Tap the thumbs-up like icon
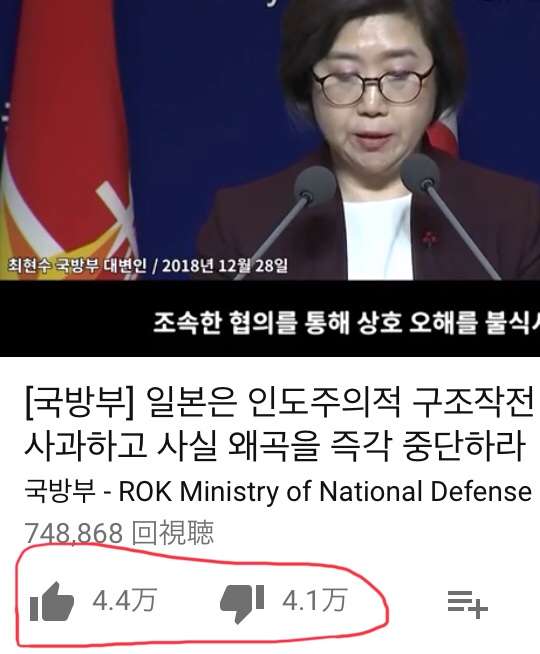 pos(52,602)
